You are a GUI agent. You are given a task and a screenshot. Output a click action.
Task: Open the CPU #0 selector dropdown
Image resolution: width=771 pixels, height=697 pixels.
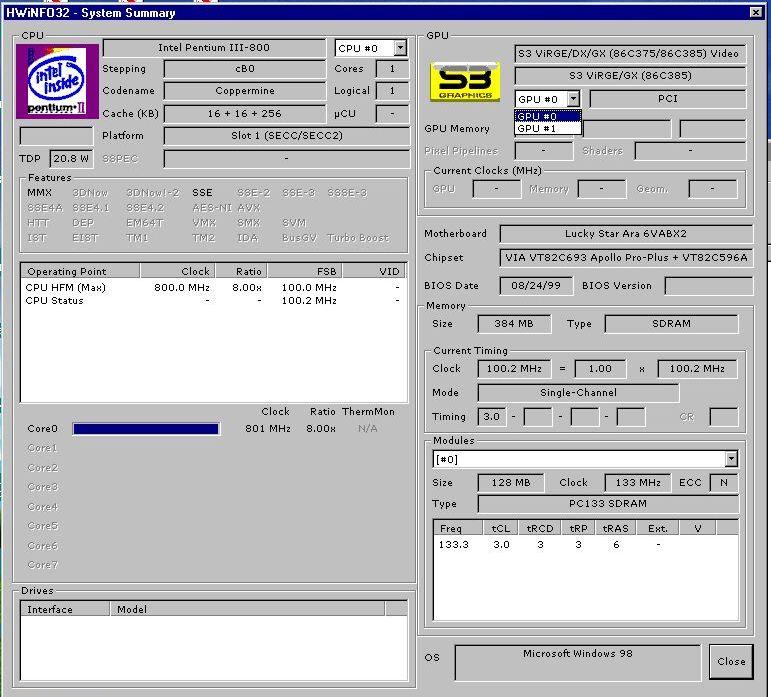pyautogui.click(x=400, y=48)
